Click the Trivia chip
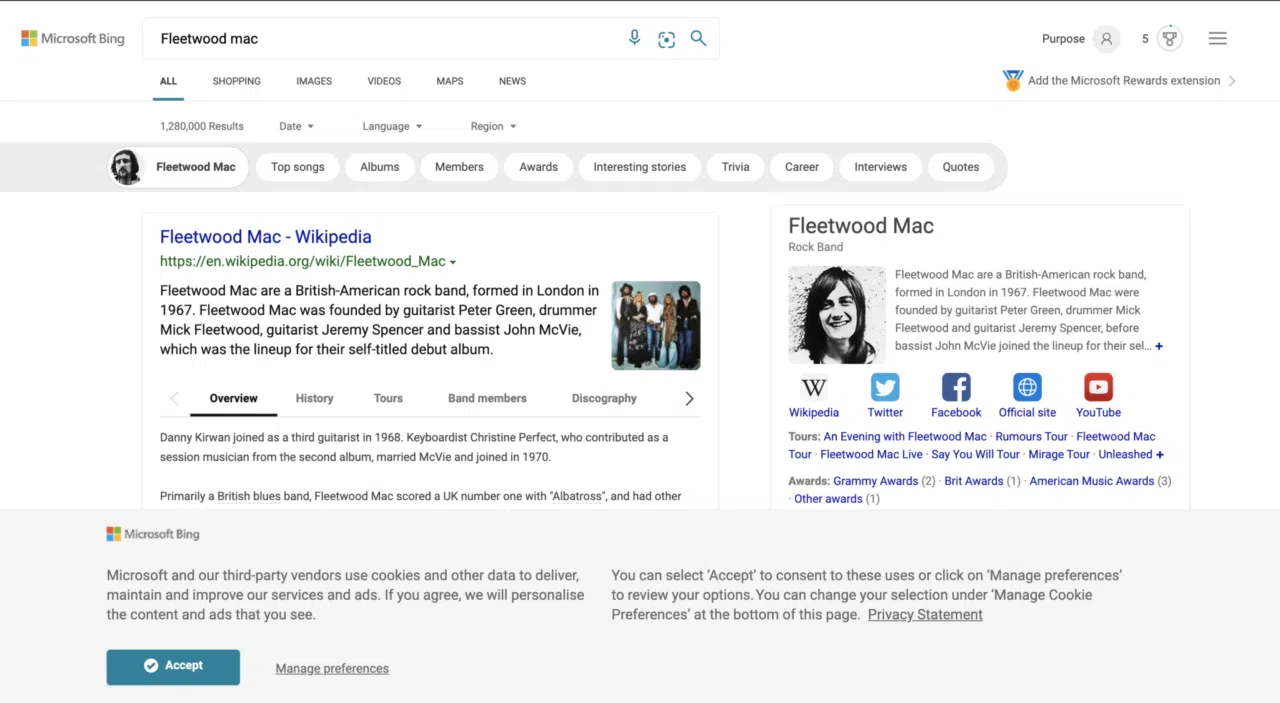The image size is (1280, 703). pos(735,167)
